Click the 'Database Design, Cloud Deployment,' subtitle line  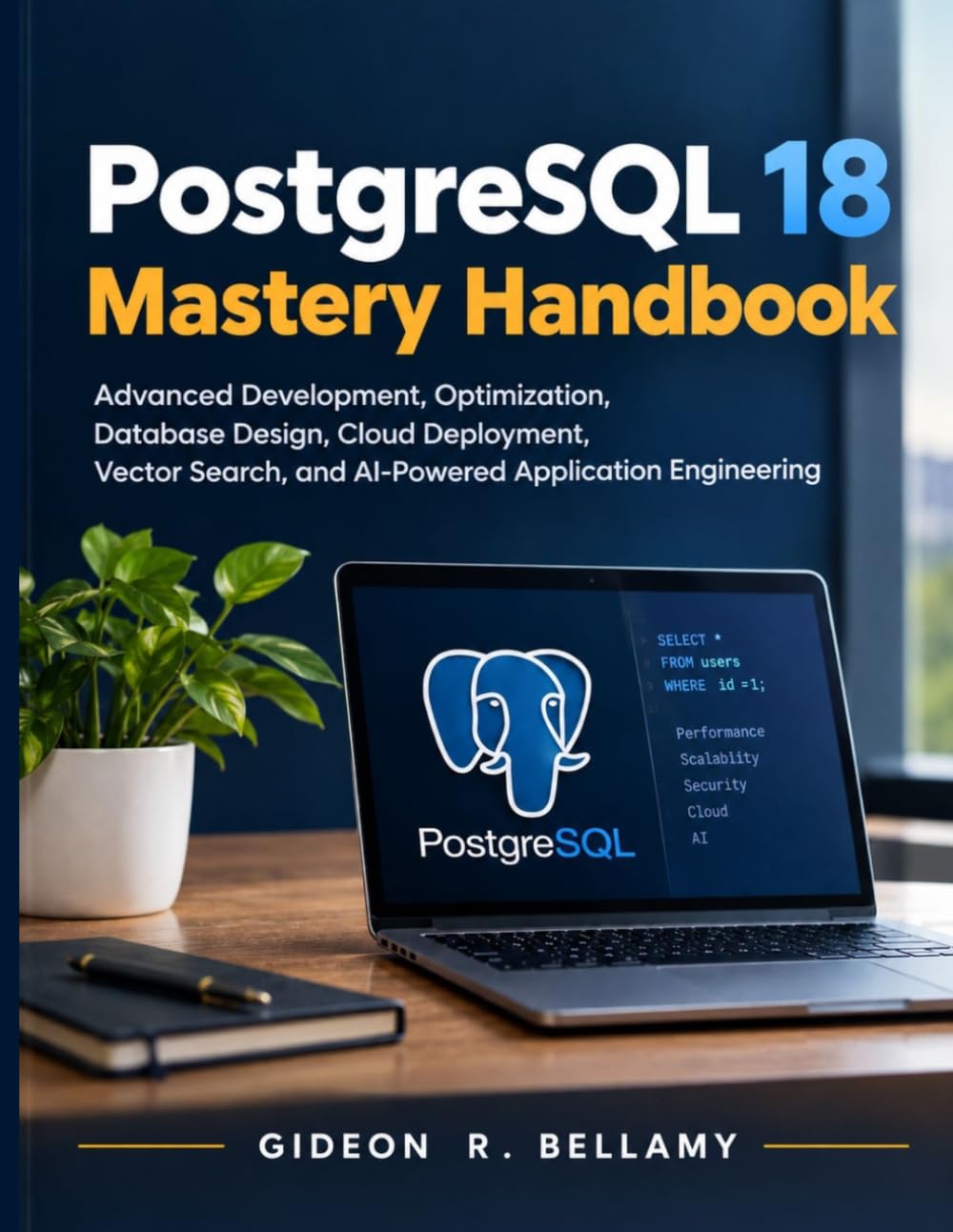coord(341,433)
